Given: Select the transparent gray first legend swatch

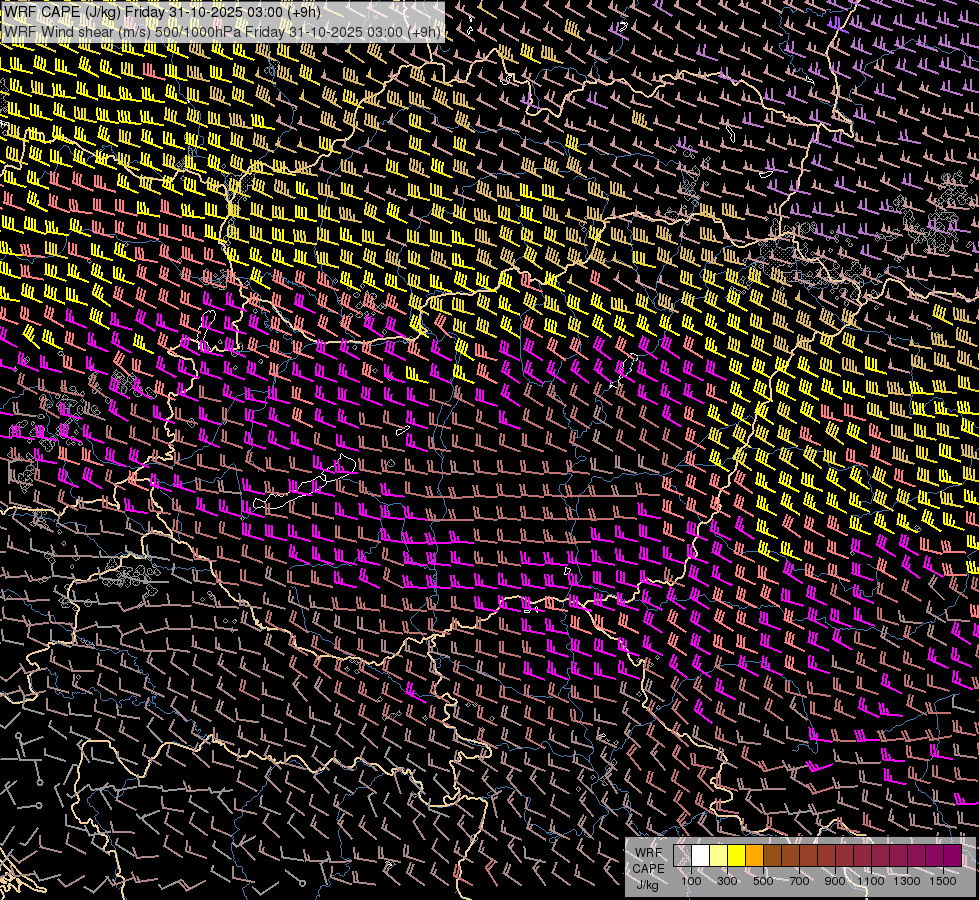Looking at the screenshot, I should coord(682,855).
